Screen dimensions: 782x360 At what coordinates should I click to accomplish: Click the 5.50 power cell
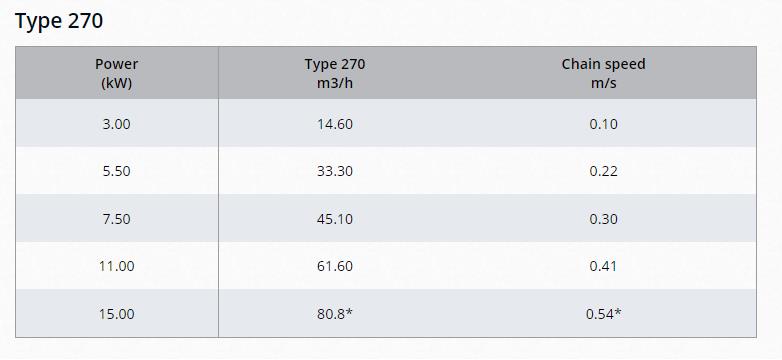coord(117,171)
